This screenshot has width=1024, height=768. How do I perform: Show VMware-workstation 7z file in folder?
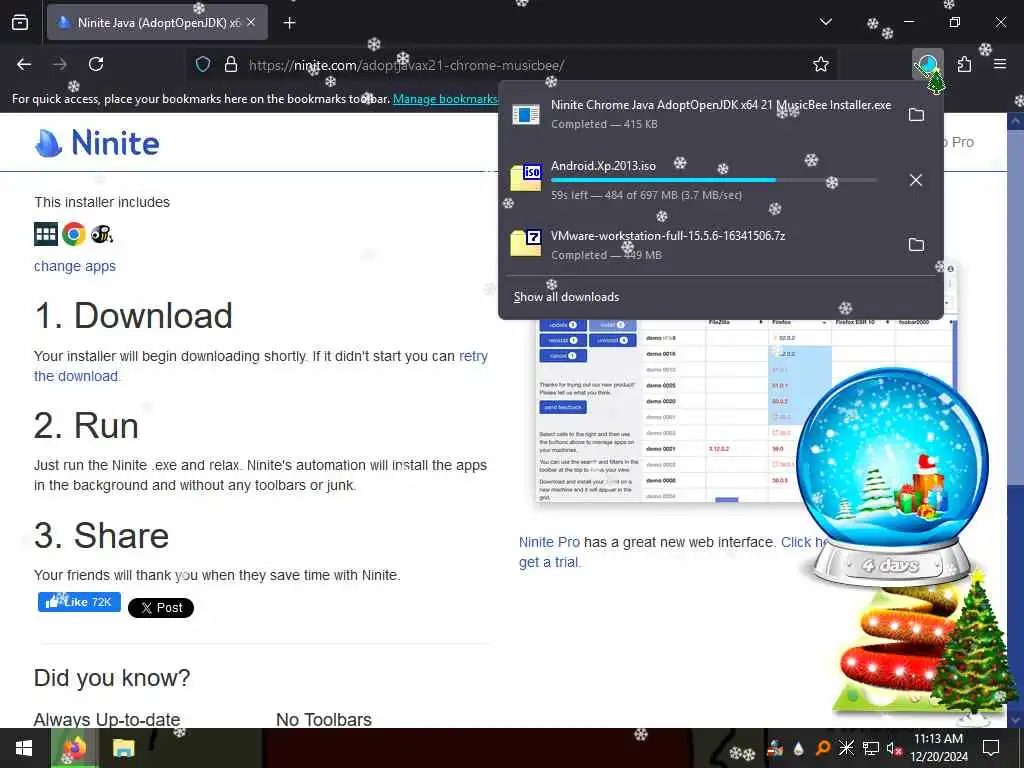pos(916,245)
